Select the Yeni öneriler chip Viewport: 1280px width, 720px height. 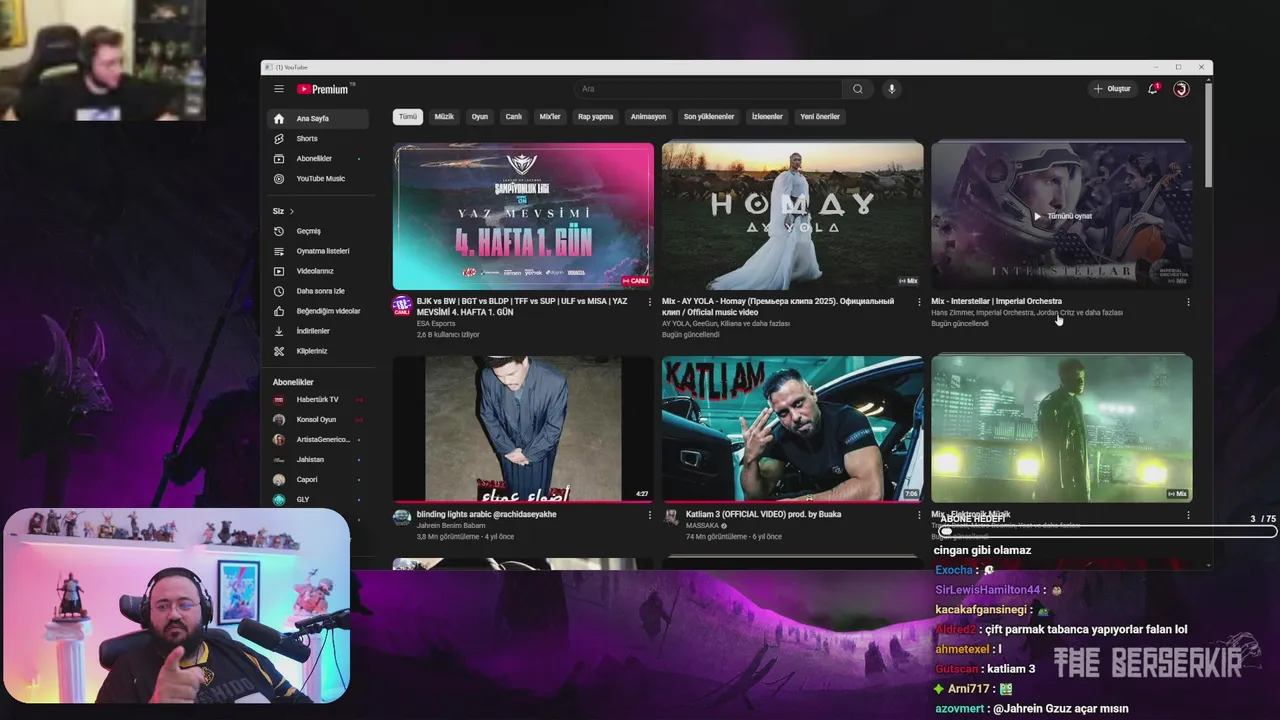tap(820, 116)
